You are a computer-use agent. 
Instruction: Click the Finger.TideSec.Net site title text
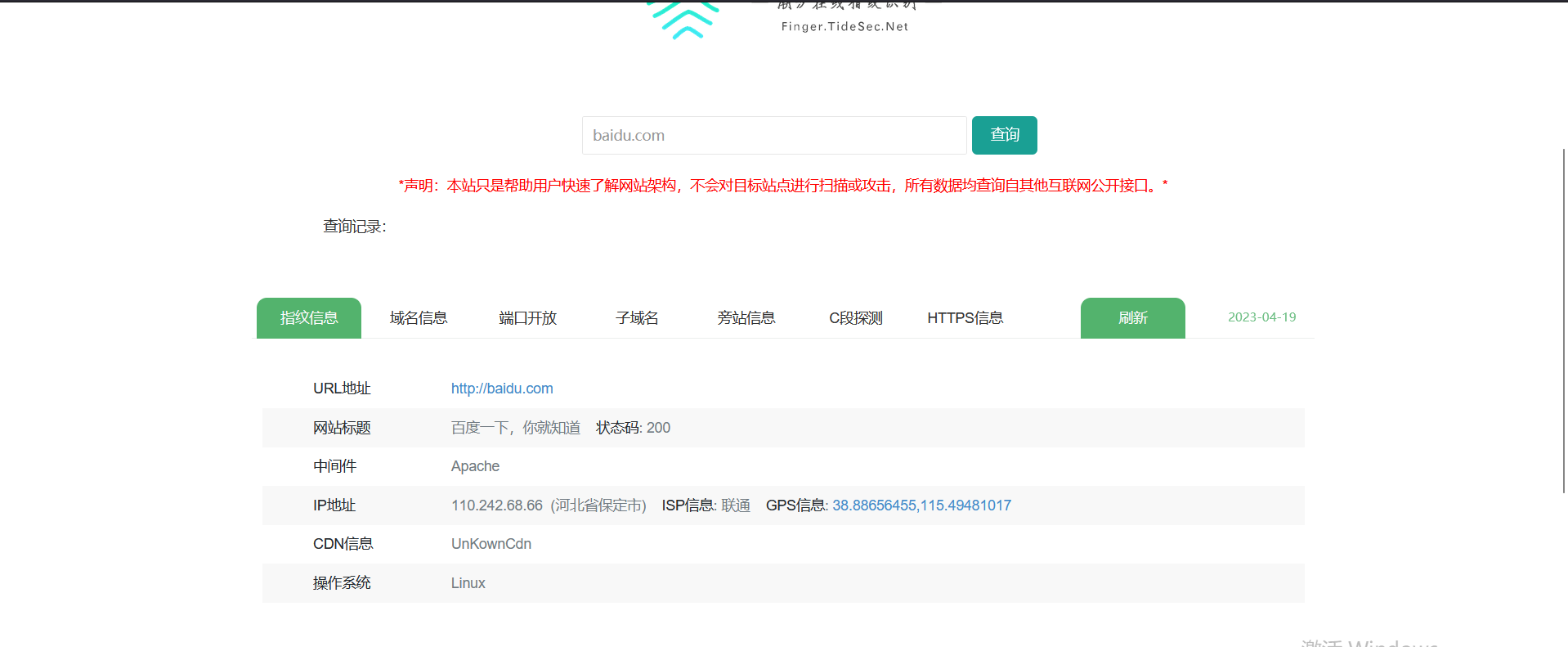pos(844,26)
